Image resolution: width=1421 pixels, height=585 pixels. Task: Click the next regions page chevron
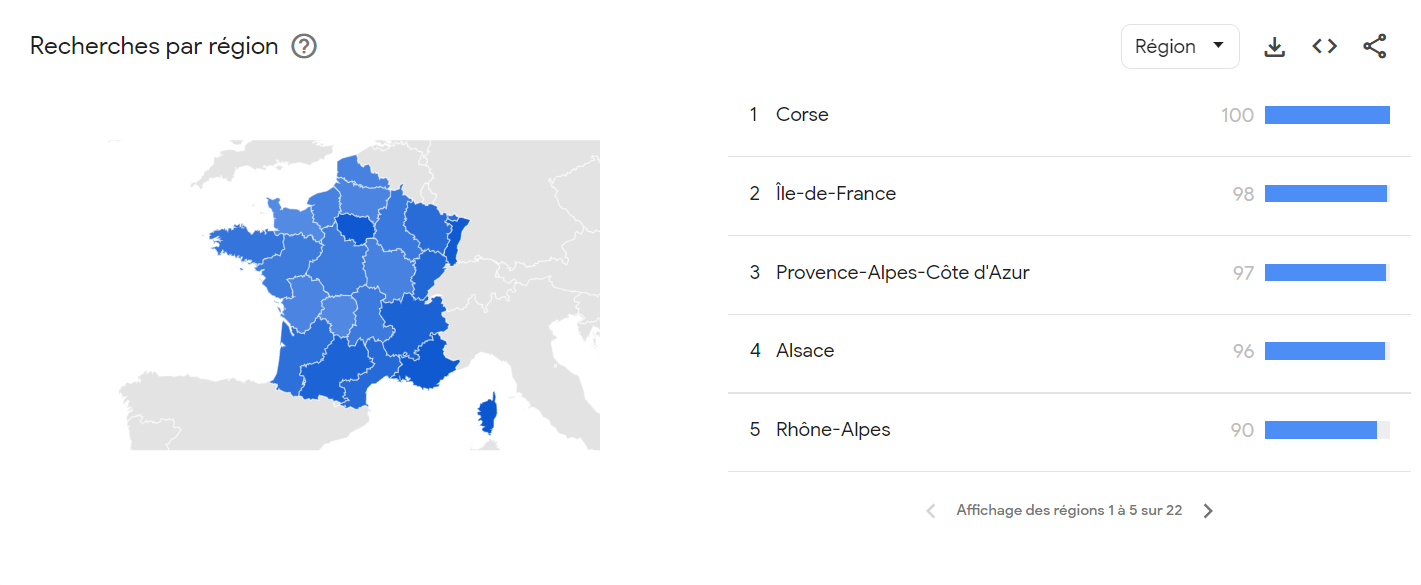click(x=1208, y=510)
